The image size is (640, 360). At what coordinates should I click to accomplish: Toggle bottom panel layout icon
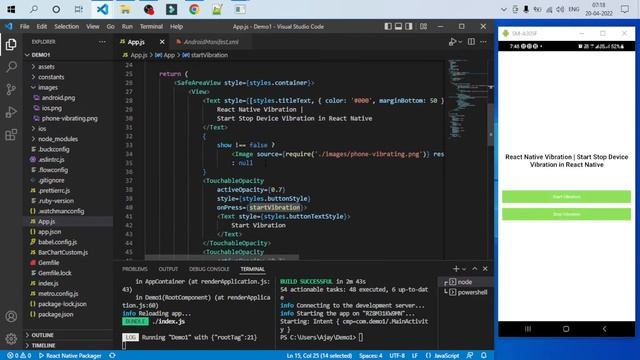click(398, 27)
